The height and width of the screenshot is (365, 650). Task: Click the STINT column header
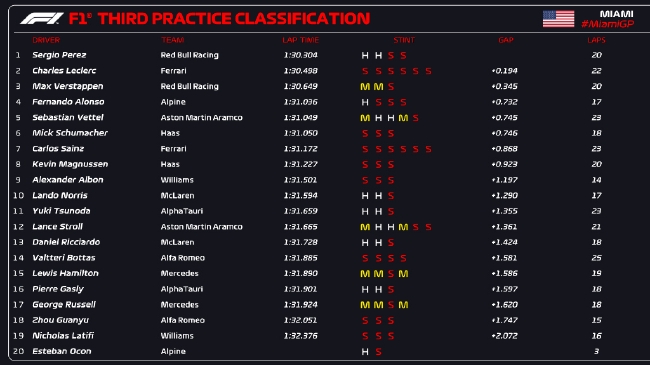click(404, 40)
